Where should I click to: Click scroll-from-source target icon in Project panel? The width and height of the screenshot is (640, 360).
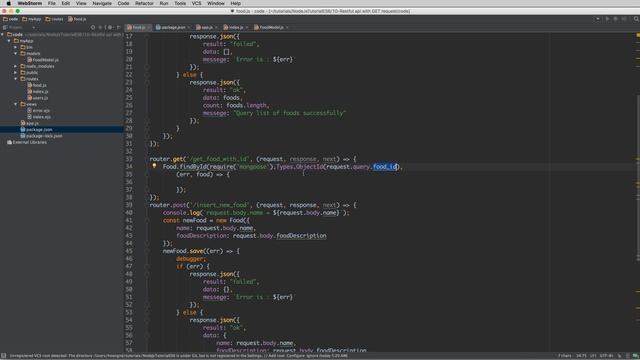point(93,27)
